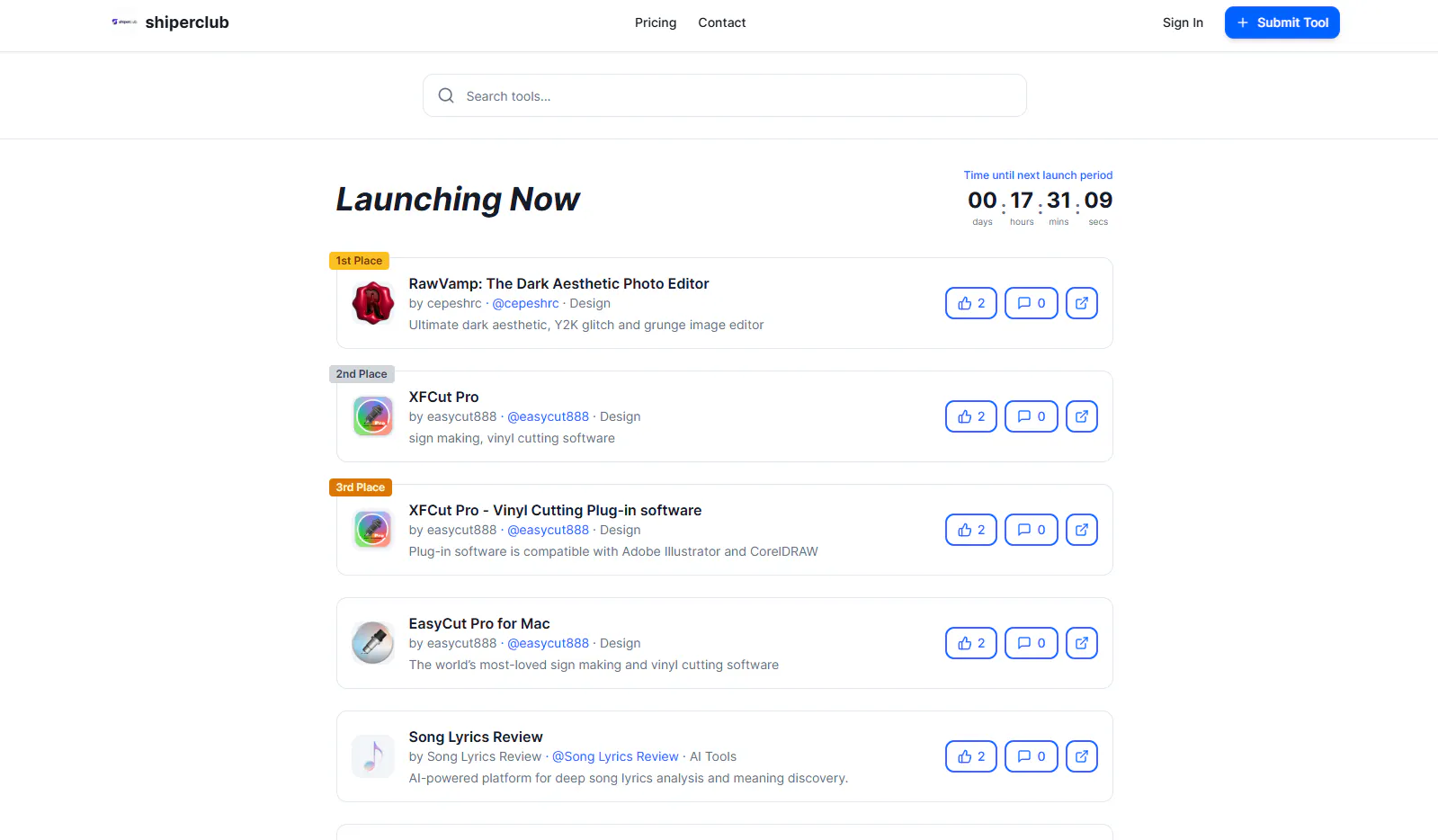Viewport: 1438px width, 840px height.
Task: Open the XFCut Pro title in 2nd Place
Action: pyautogui.click(x=443, y=397)
